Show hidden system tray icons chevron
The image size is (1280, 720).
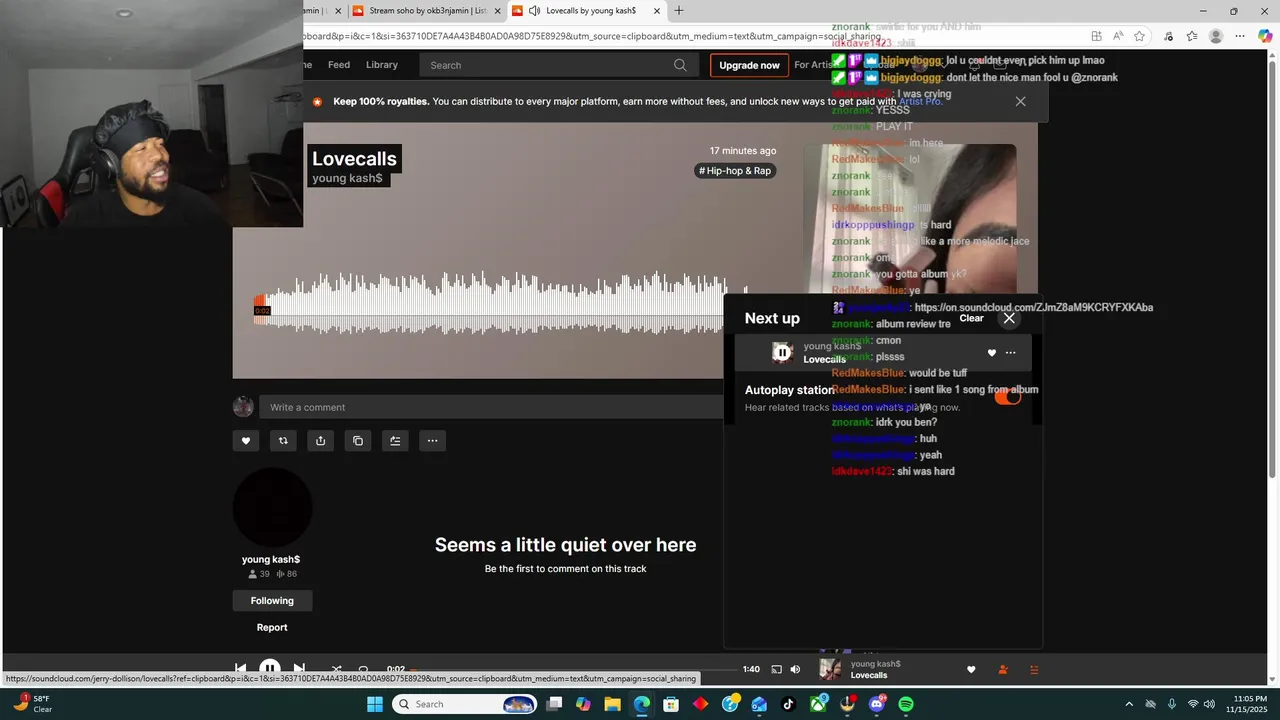point(1130,704)
